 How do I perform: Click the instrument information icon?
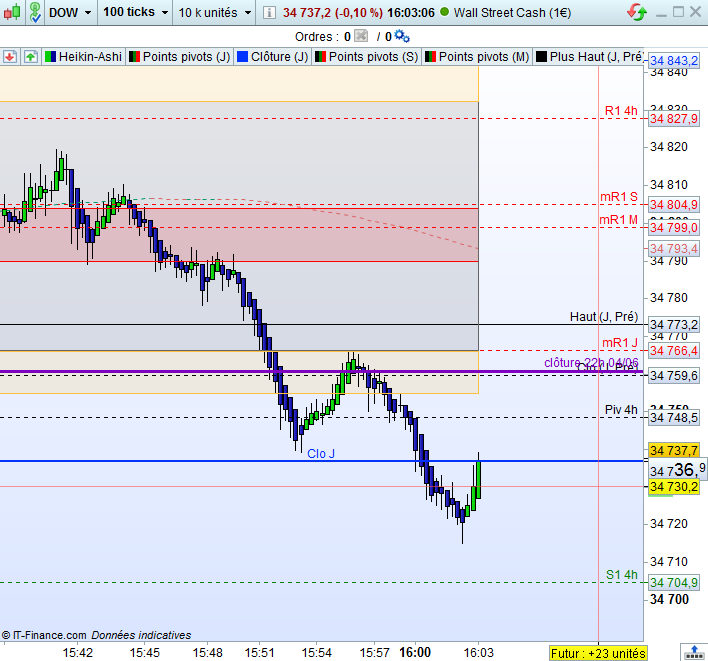(269, 13)
